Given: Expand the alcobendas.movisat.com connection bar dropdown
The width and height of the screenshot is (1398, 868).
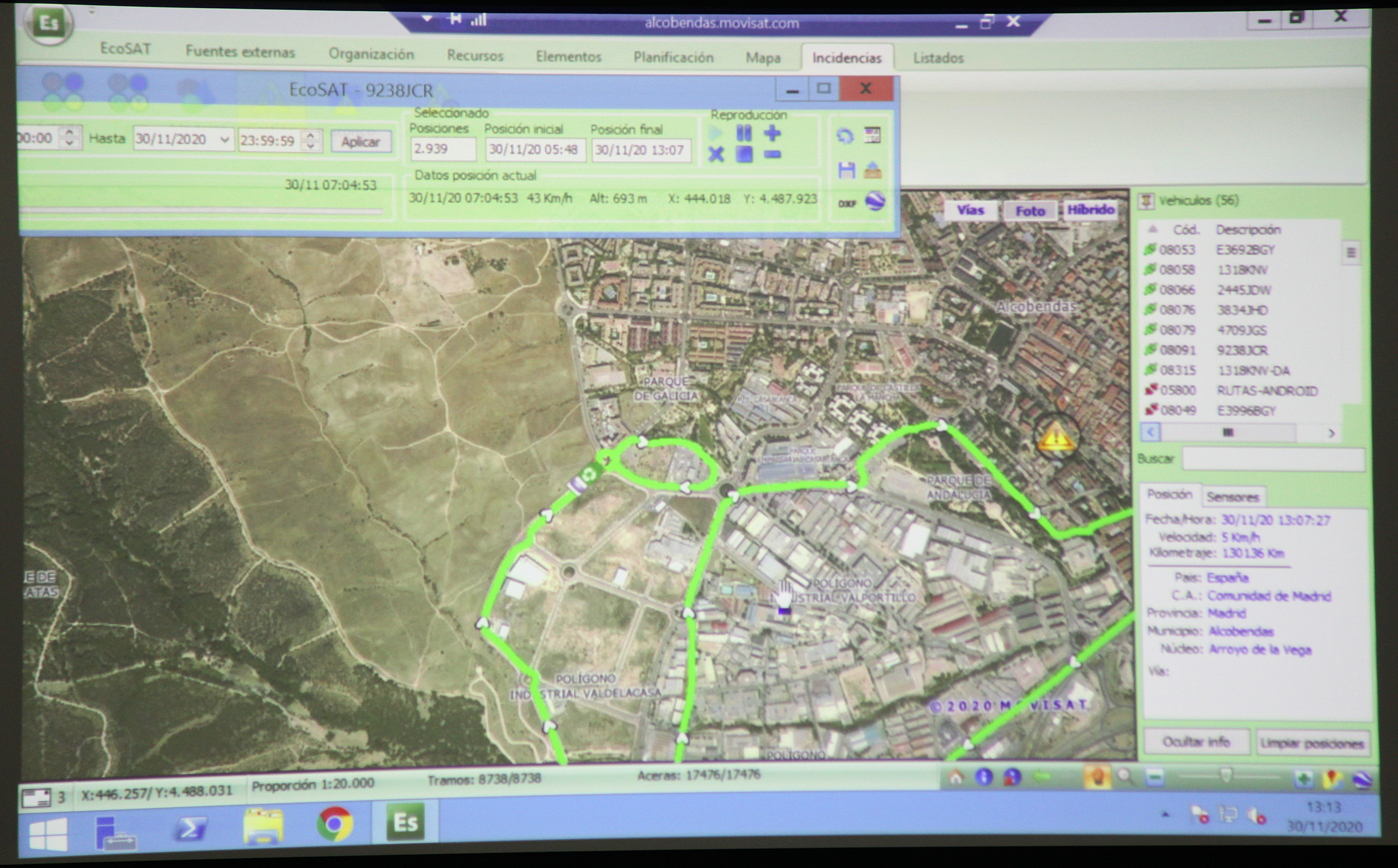Looking at the screenshot, I should click(x=427, y=19).
